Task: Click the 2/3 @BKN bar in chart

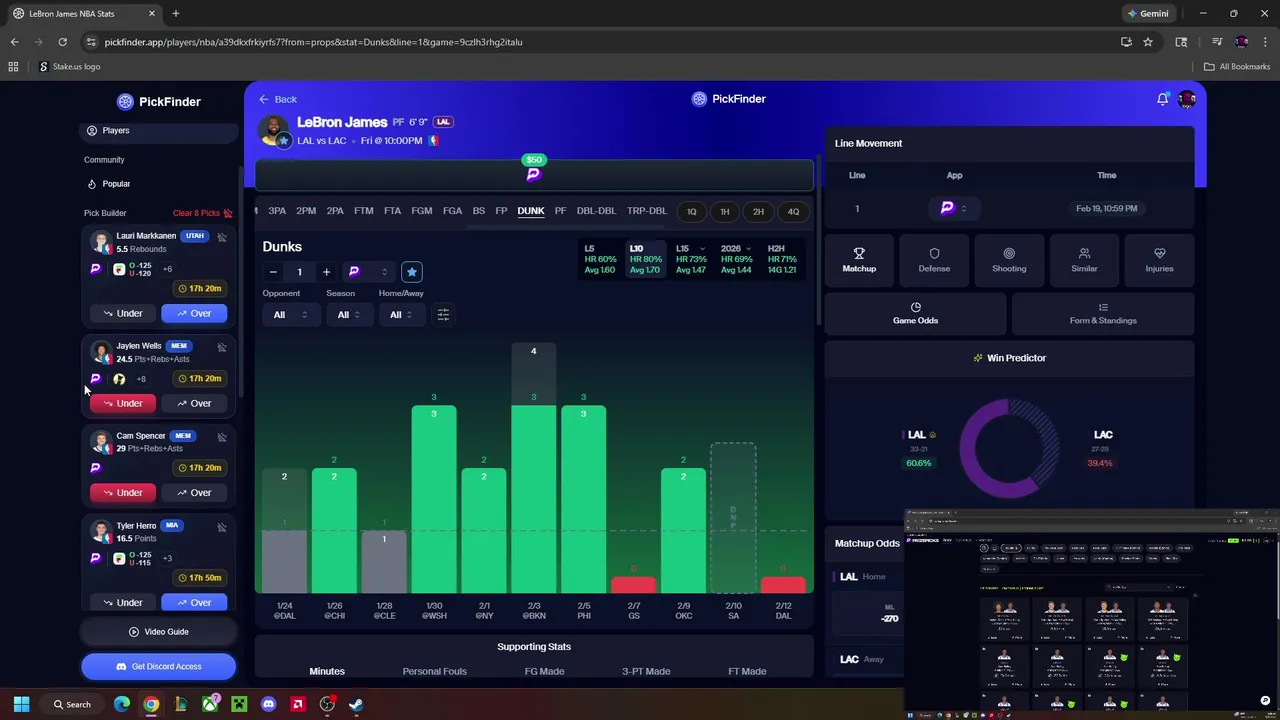Action: point(533,468)
